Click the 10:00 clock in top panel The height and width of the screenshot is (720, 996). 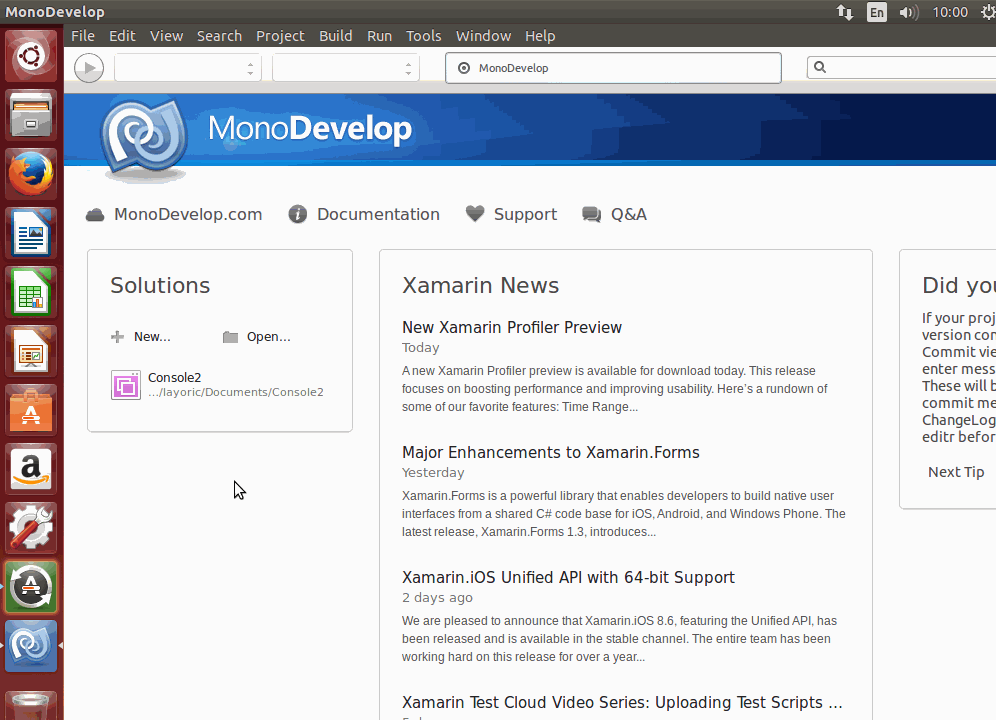(950, 12)
